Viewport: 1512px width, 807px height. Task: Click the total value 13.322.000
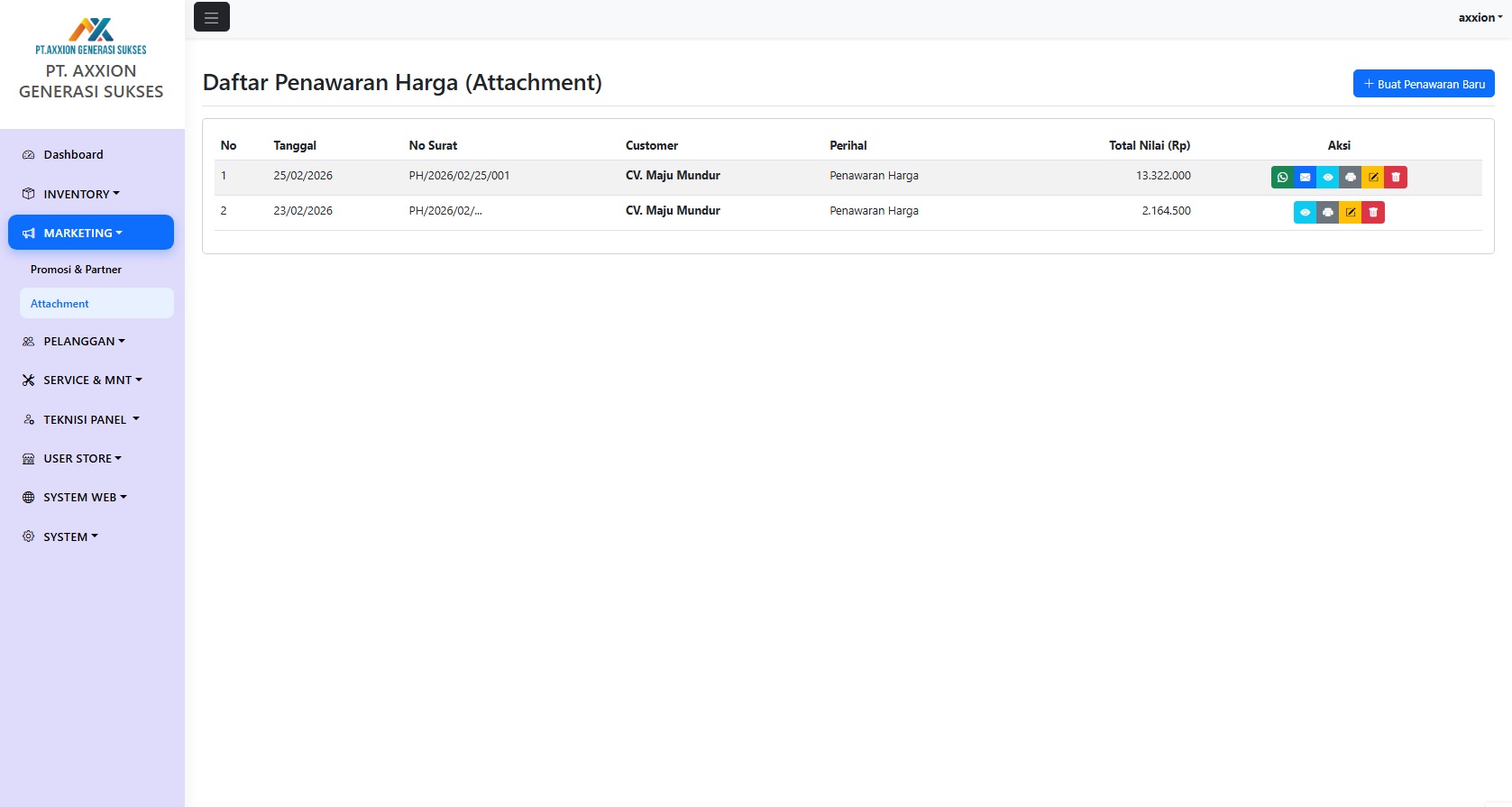coord(1163,176)
